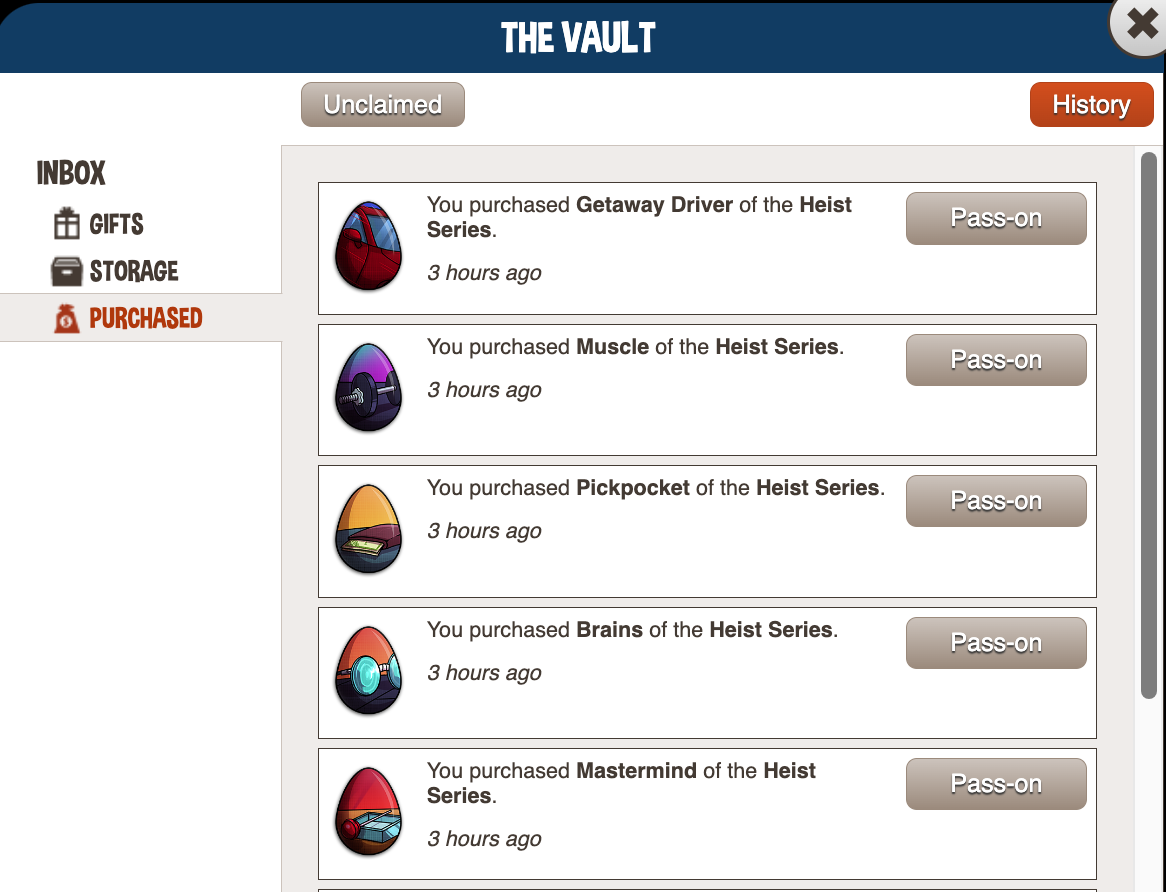Select the Getaway Driver egg image
1166x892 pixels.
(x=368, y=245)
